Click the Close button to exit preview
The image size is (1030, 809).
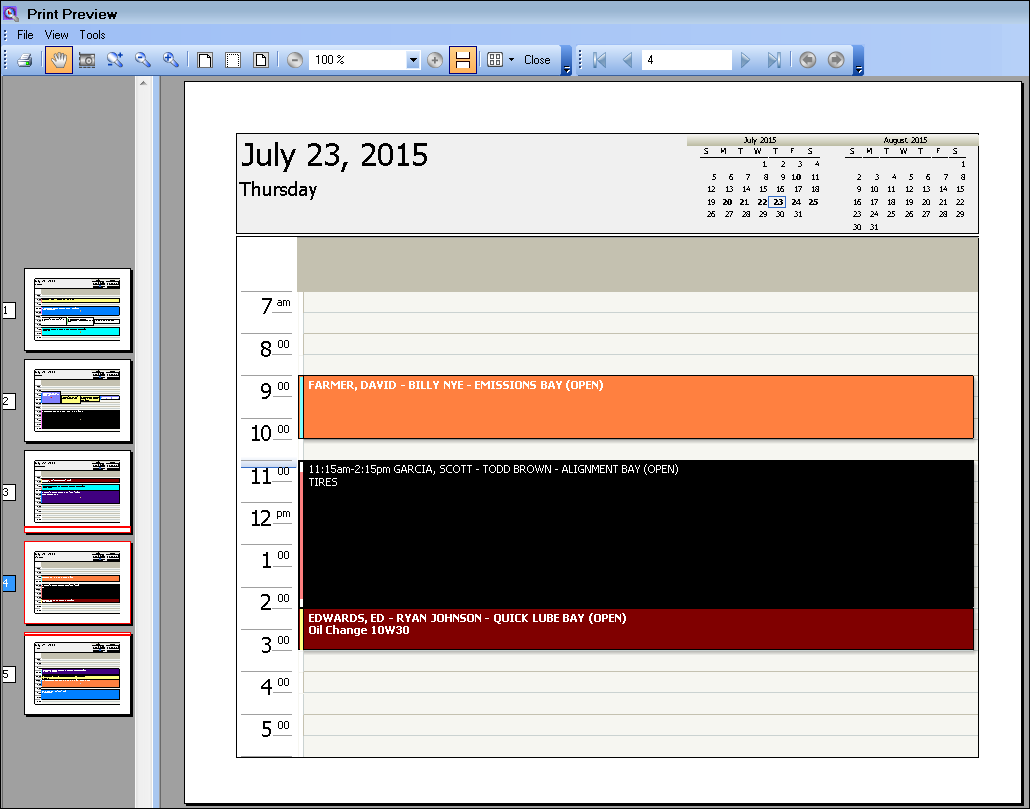tap(537, 60)
